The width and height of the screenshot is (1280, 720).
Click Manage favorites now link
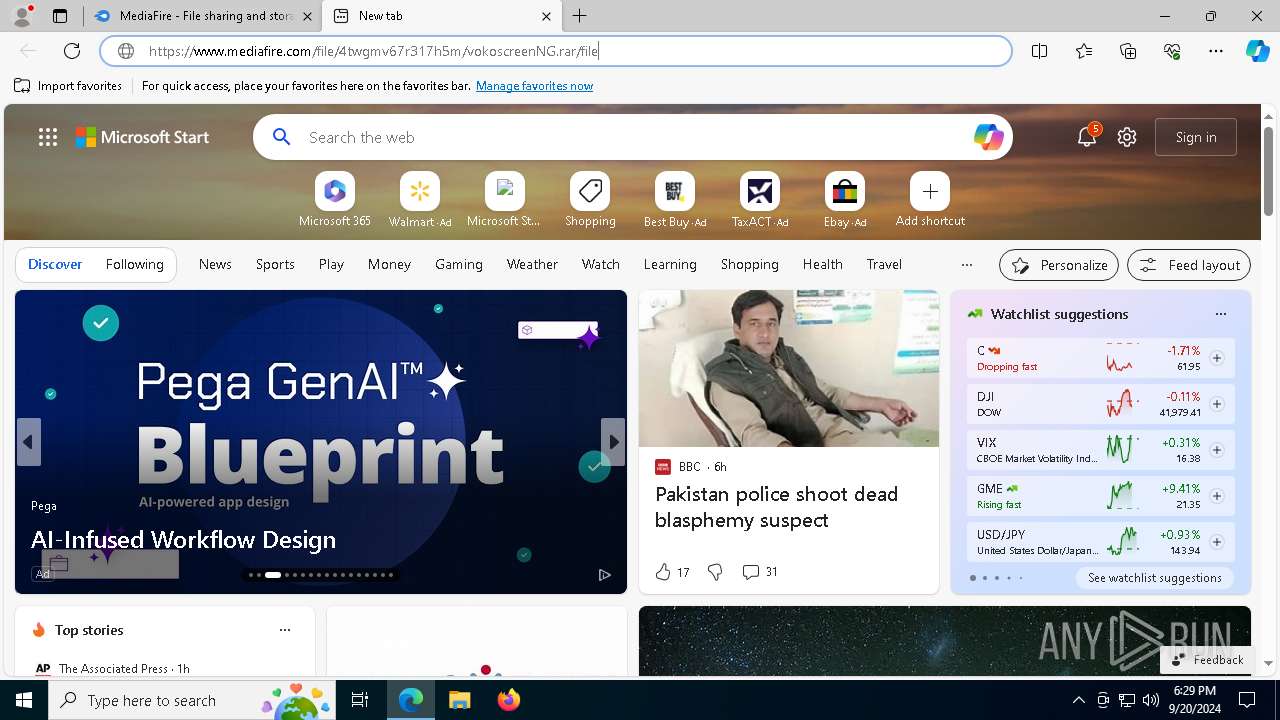[534, 86]
